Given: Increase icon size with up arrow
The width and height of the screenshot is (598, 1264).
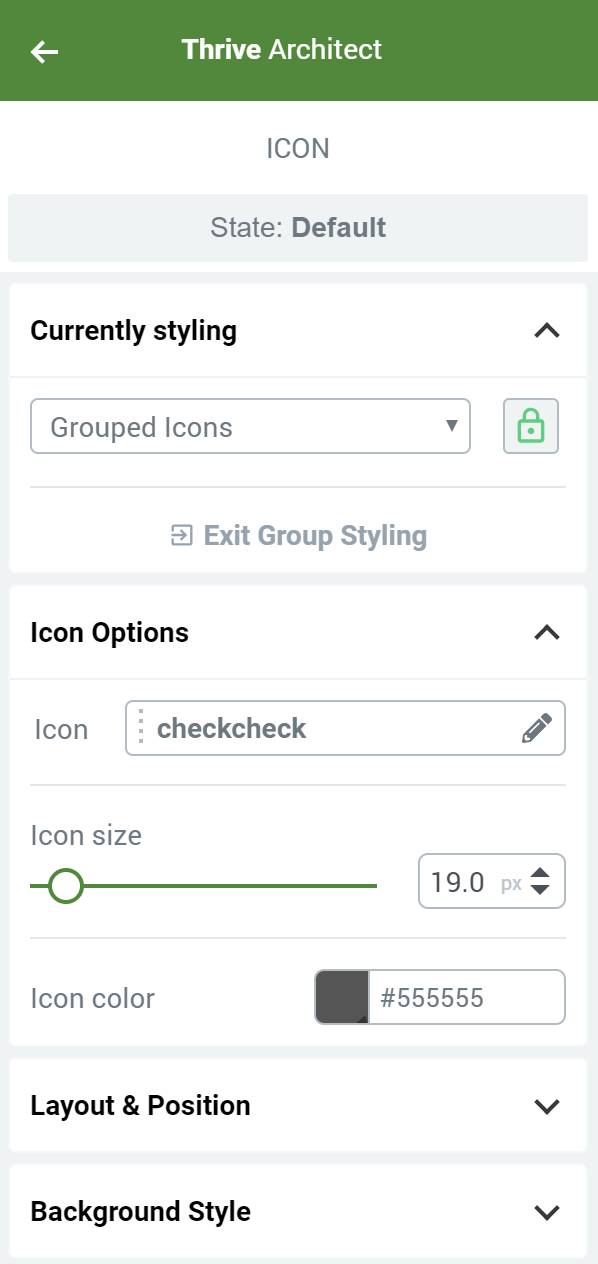Looking at the screenshot, I should tap(540, 872).
